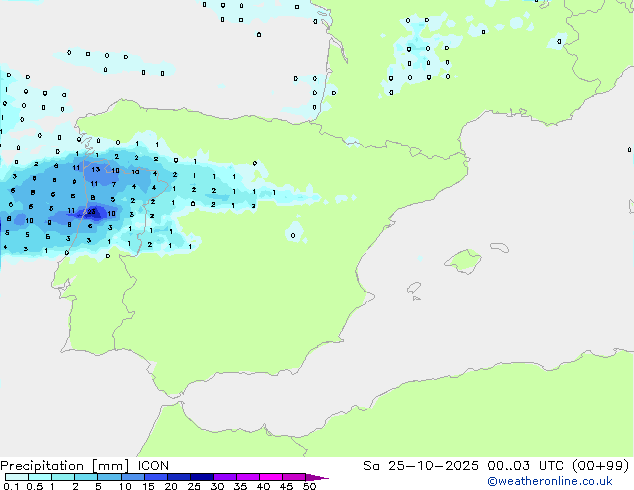Click the 'Precipitation [mm] ICON' title

point(85,466)
